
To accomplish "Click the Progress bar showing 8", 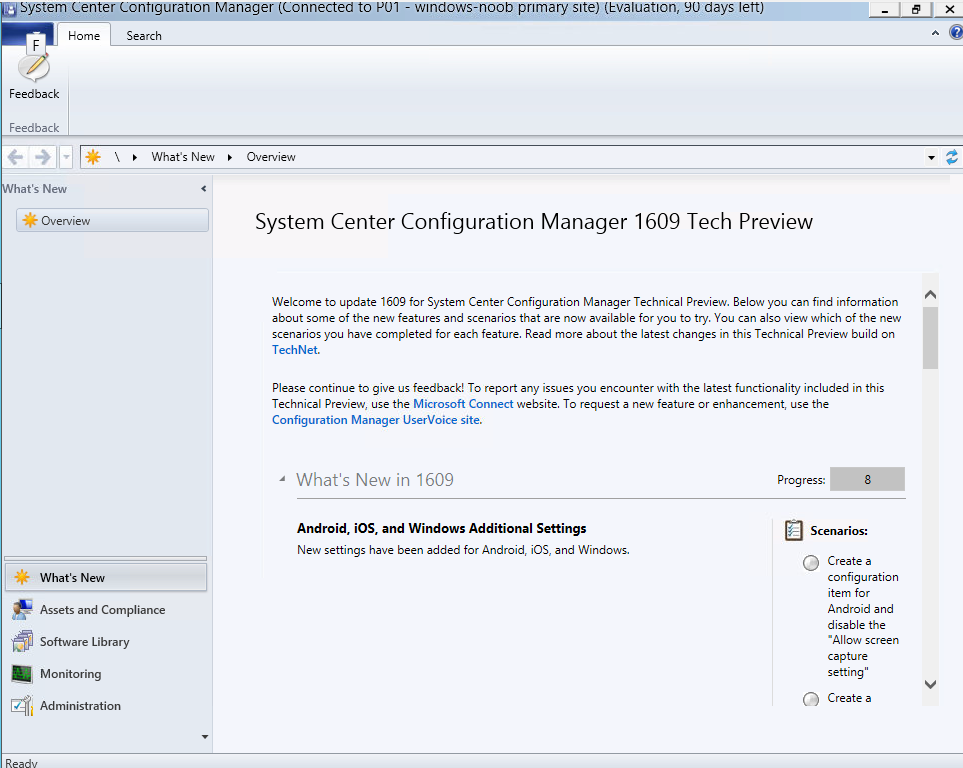I will click(x=867, y=479).
